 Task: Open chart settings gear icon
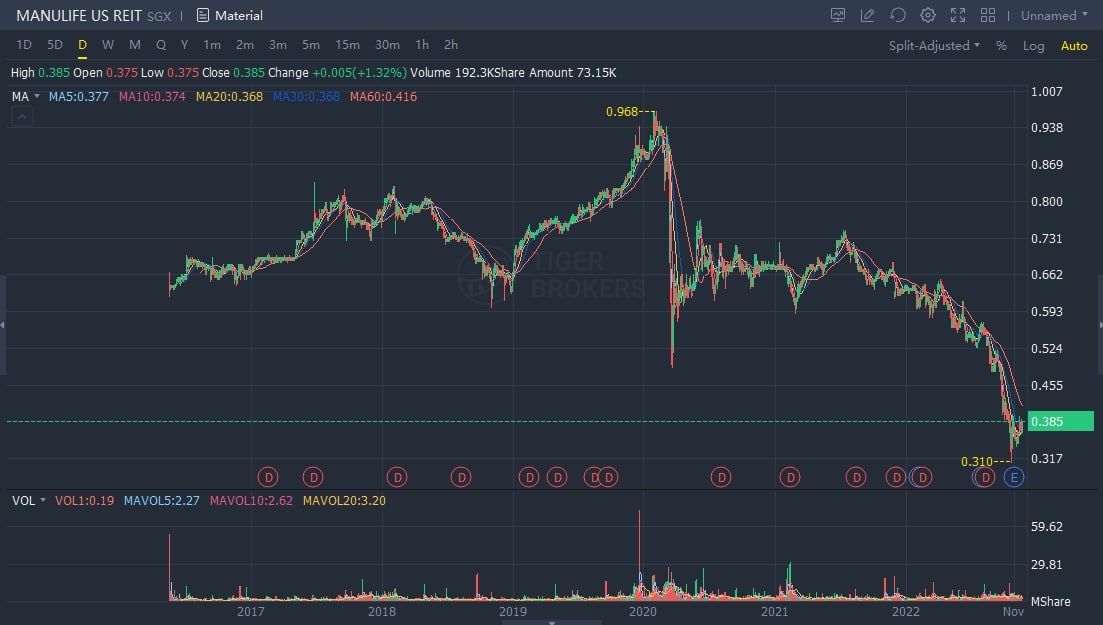pyautogui.click(x=928, y=15)
